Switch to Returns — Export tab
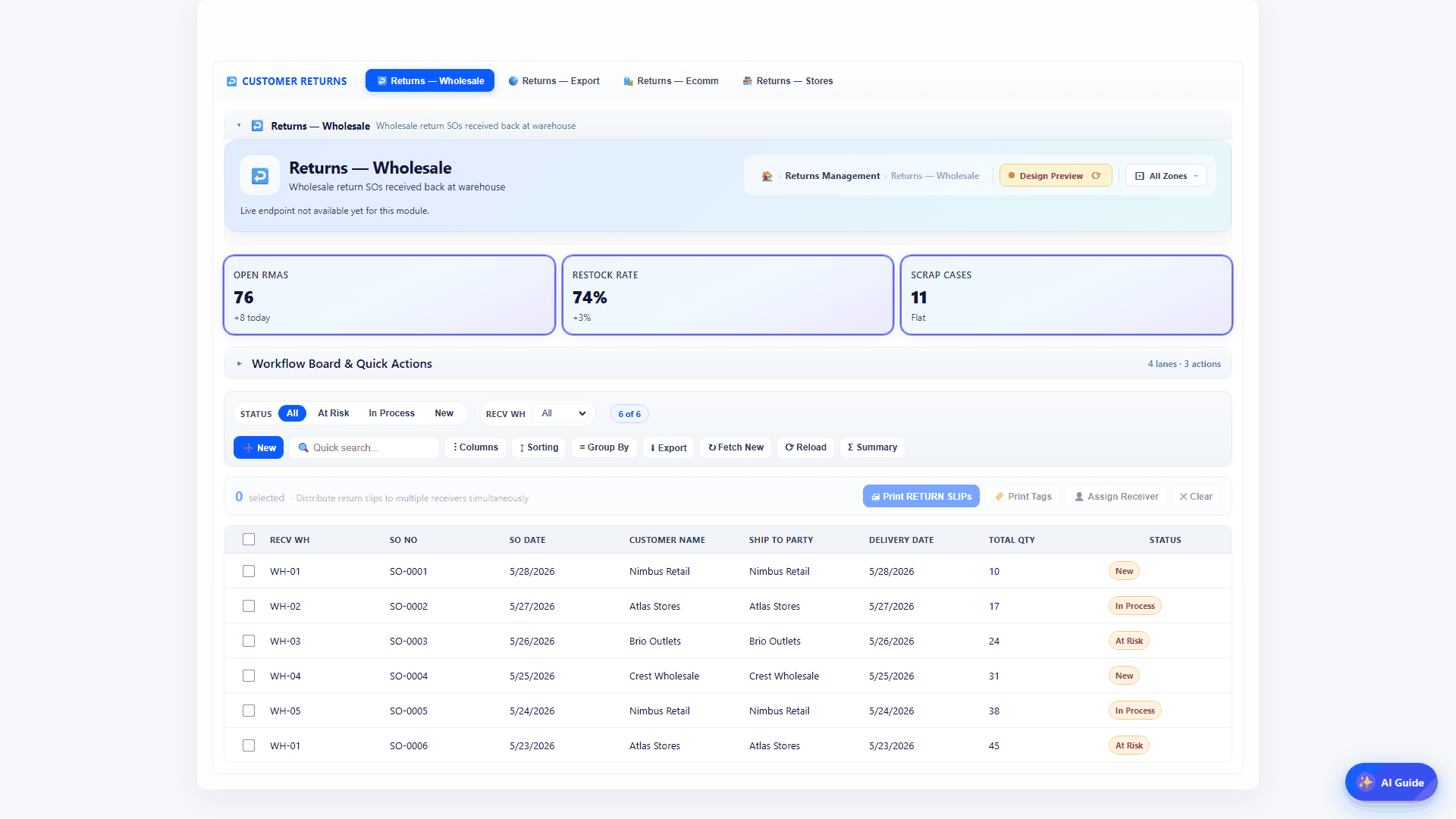 coord(554,81)
